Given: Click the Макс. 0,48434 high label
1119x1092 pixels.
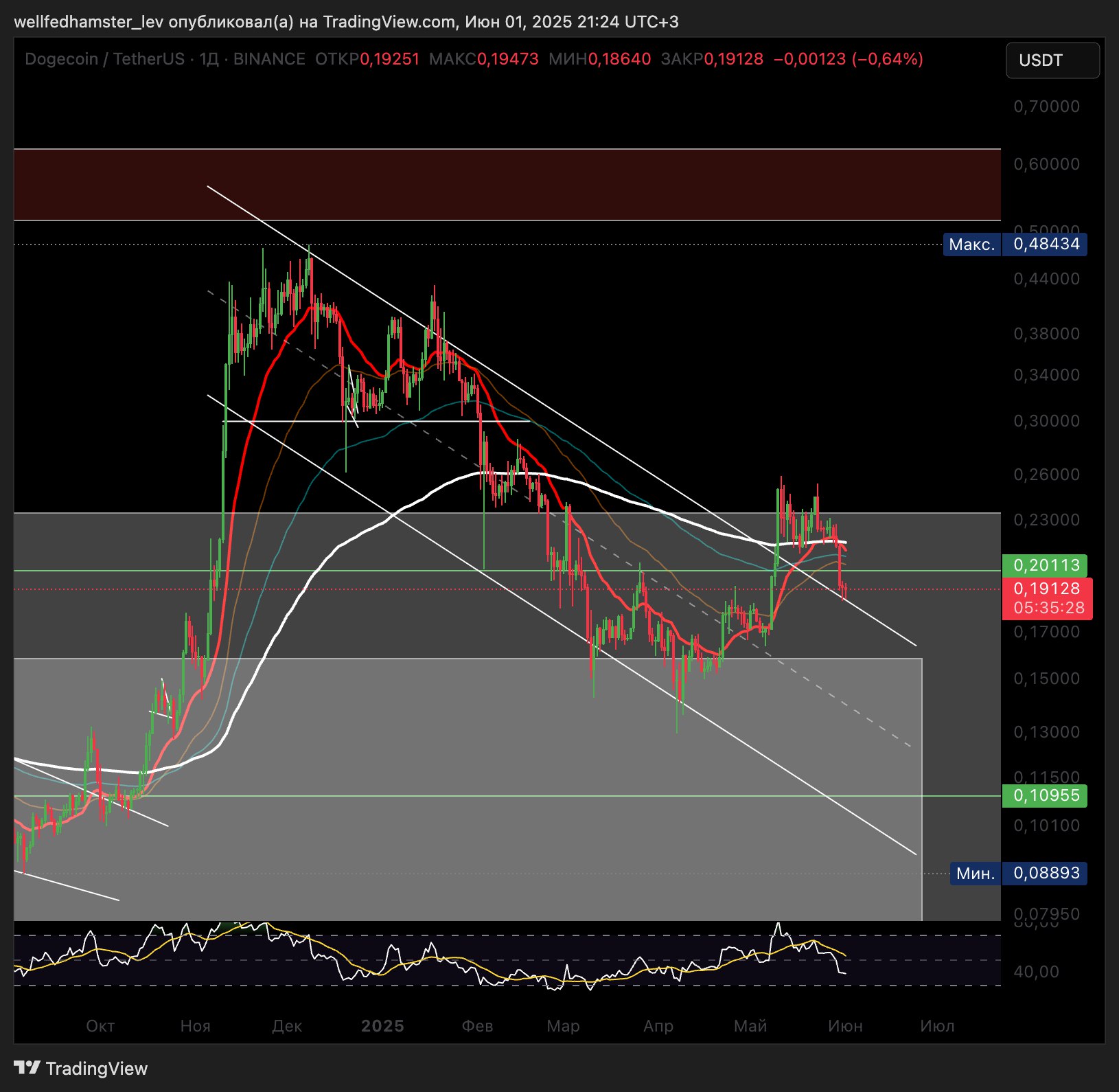Looking at the screenshot, I should pos(1015,244).
